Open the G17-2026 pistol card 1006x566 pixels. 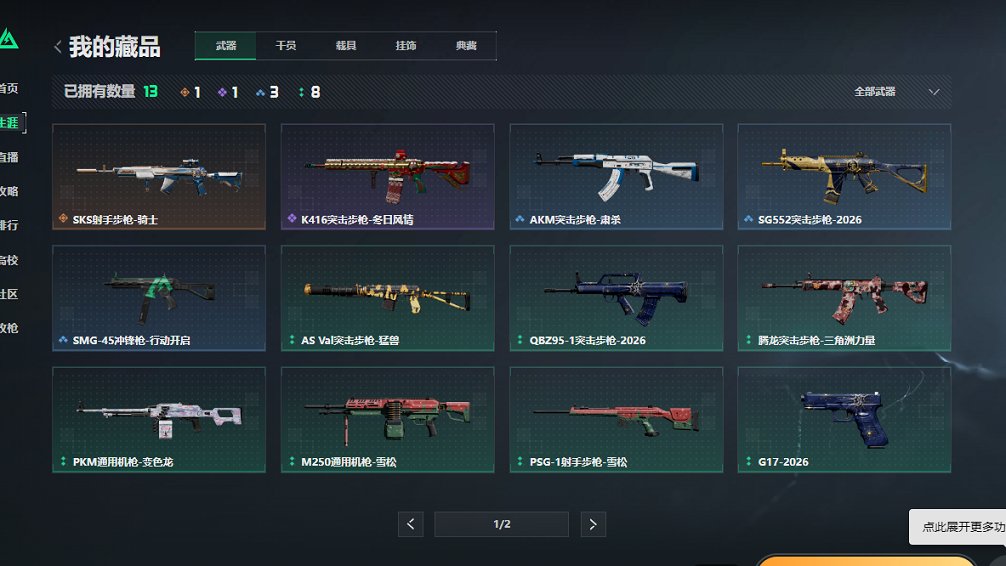point(844,420)
